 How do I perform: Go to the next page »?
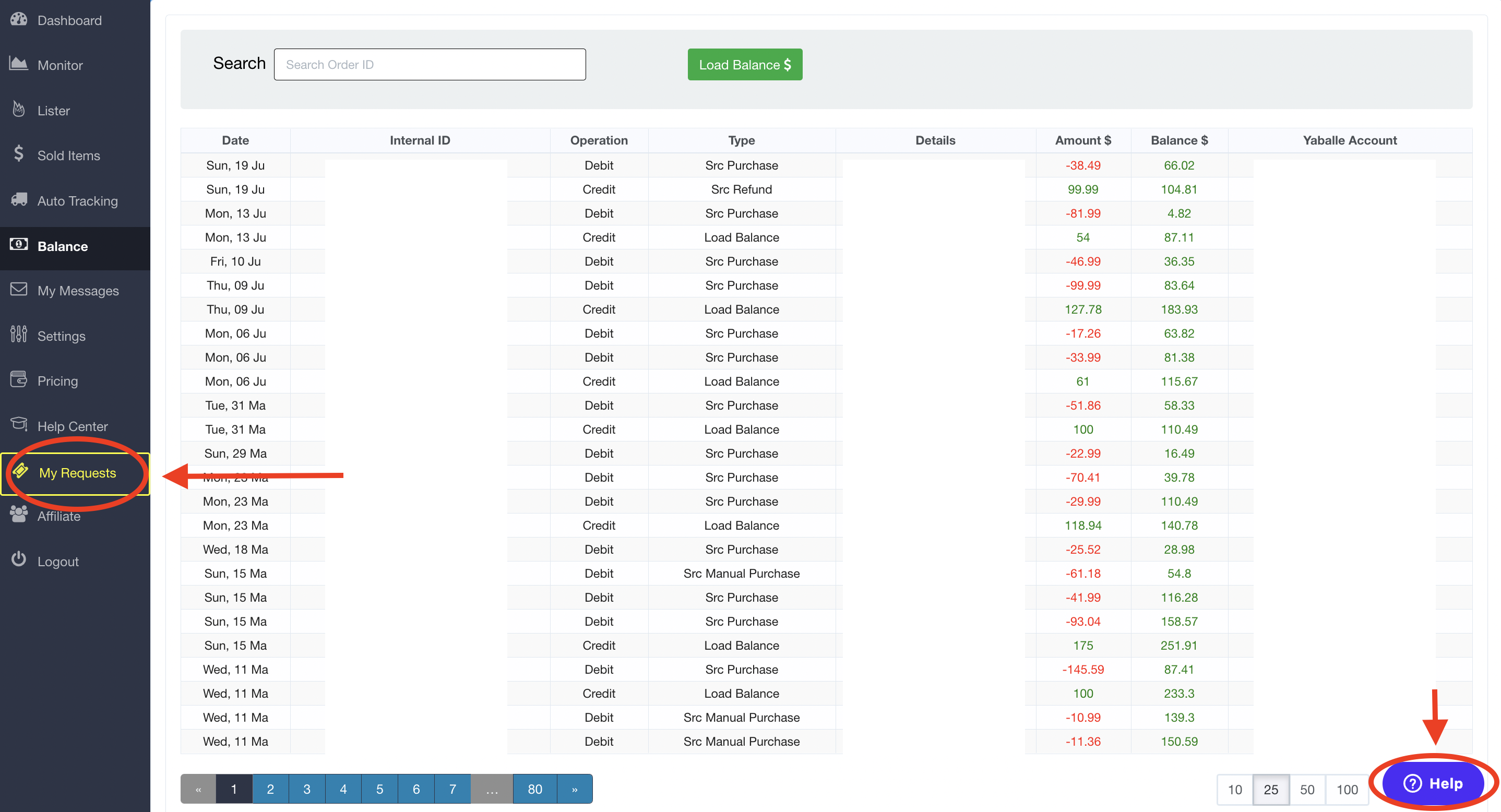(x=575, y=789)
